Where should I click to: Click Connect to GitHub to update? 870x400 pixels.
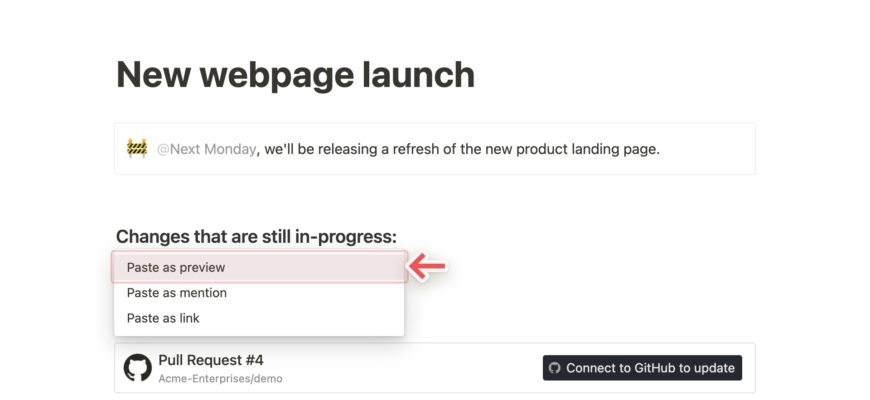642,368
